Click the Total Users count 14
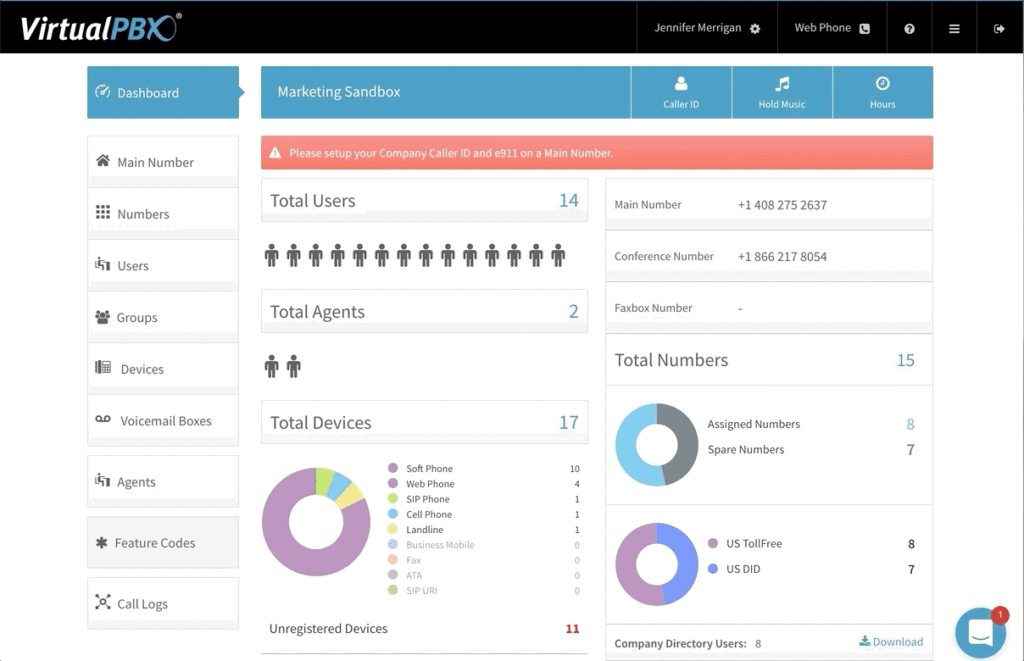1024x661 pixels. (x=568, y=201)
